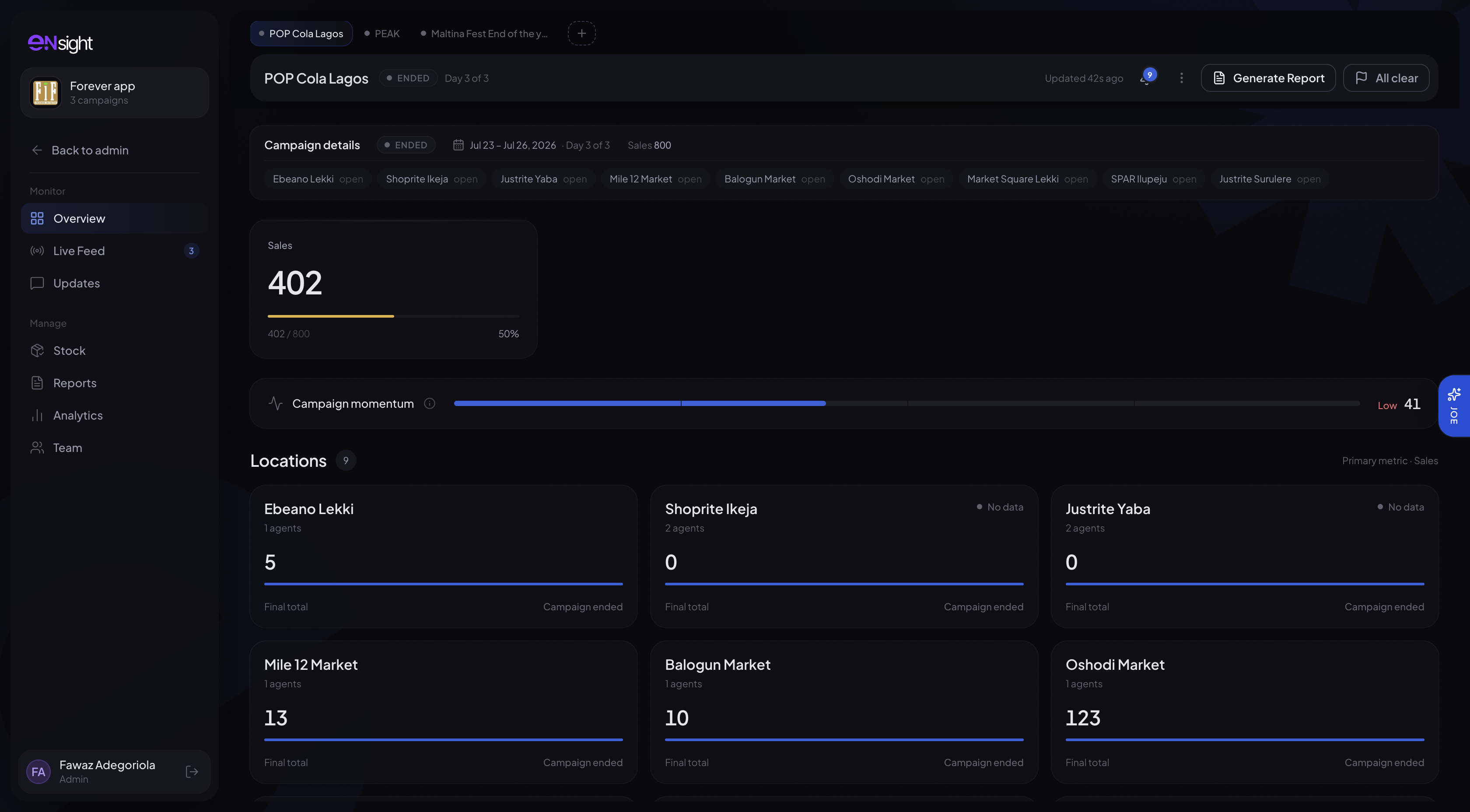Select the Shoprite Ikeja open chip

pos(432,179)
